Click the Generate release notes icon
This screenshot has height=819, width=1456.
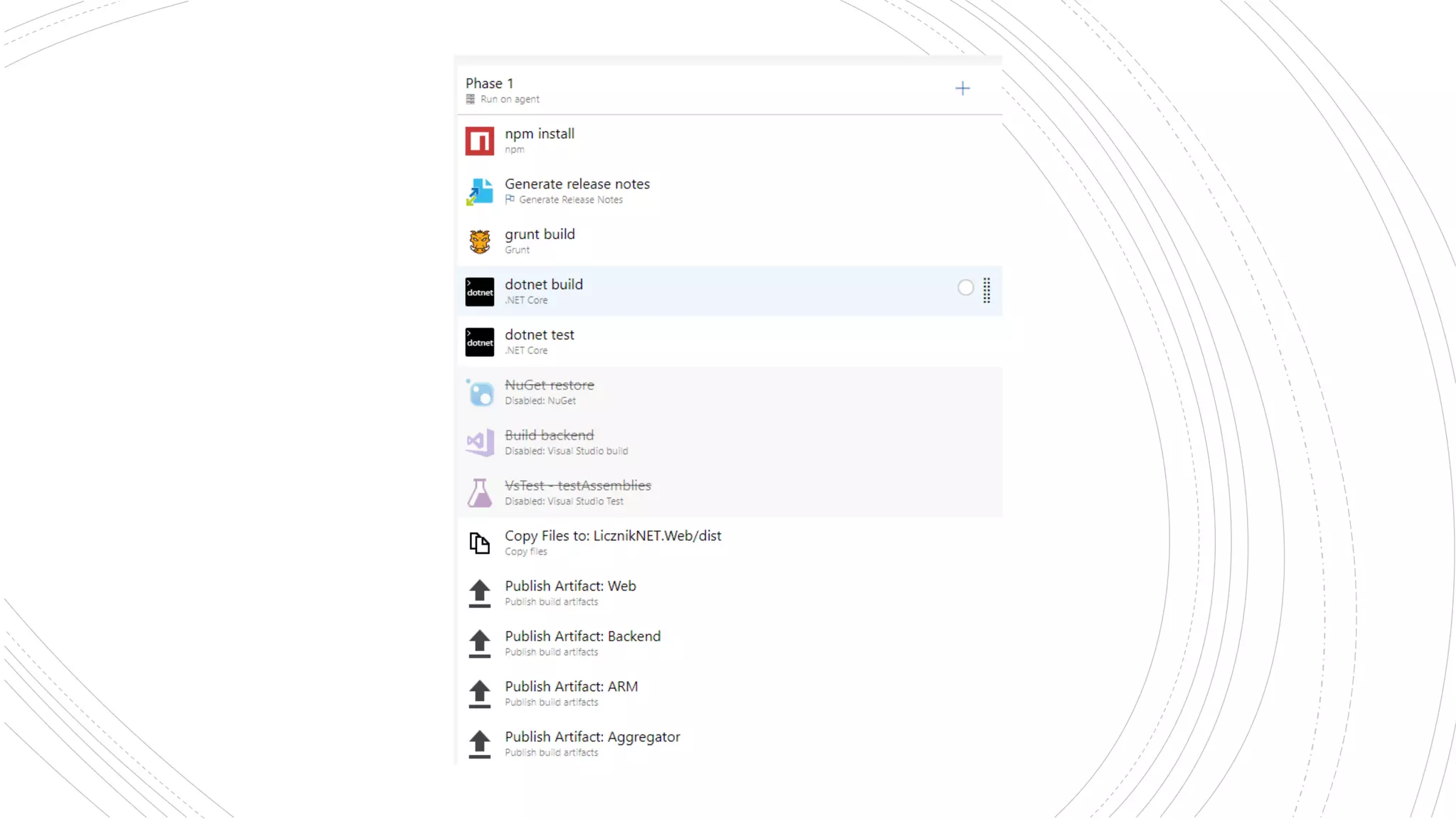pyautogui.click(x=479, y=191)
